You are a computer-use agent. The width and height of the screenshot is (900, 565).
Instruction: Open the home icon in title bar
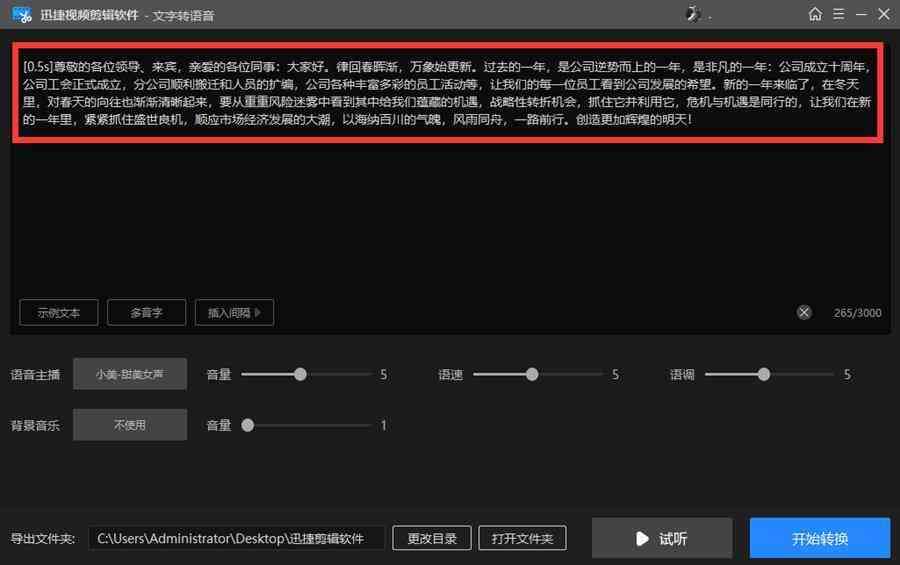815,14
